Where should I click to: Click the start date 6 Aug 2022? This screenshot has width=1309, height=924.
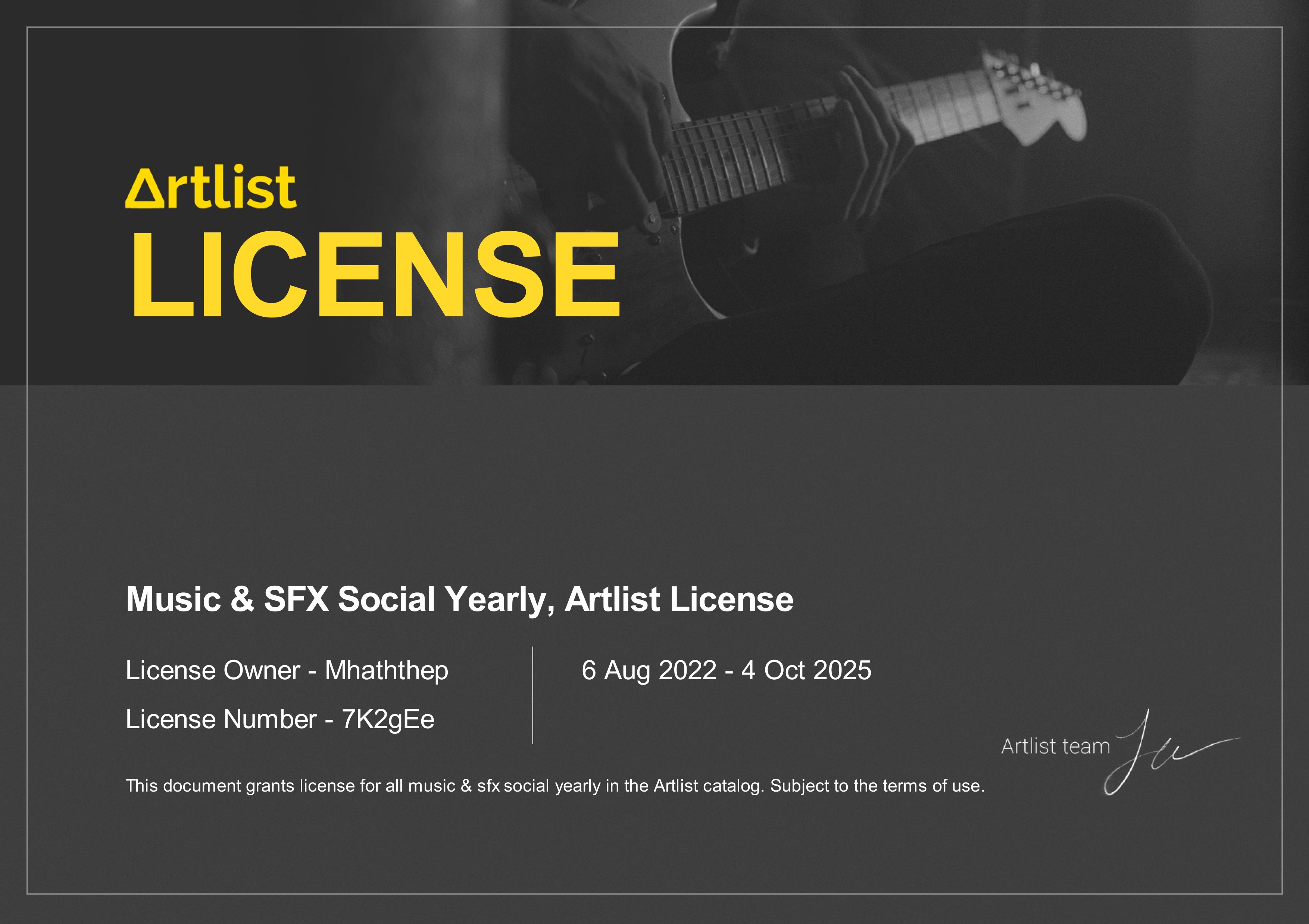coord(649,671)
